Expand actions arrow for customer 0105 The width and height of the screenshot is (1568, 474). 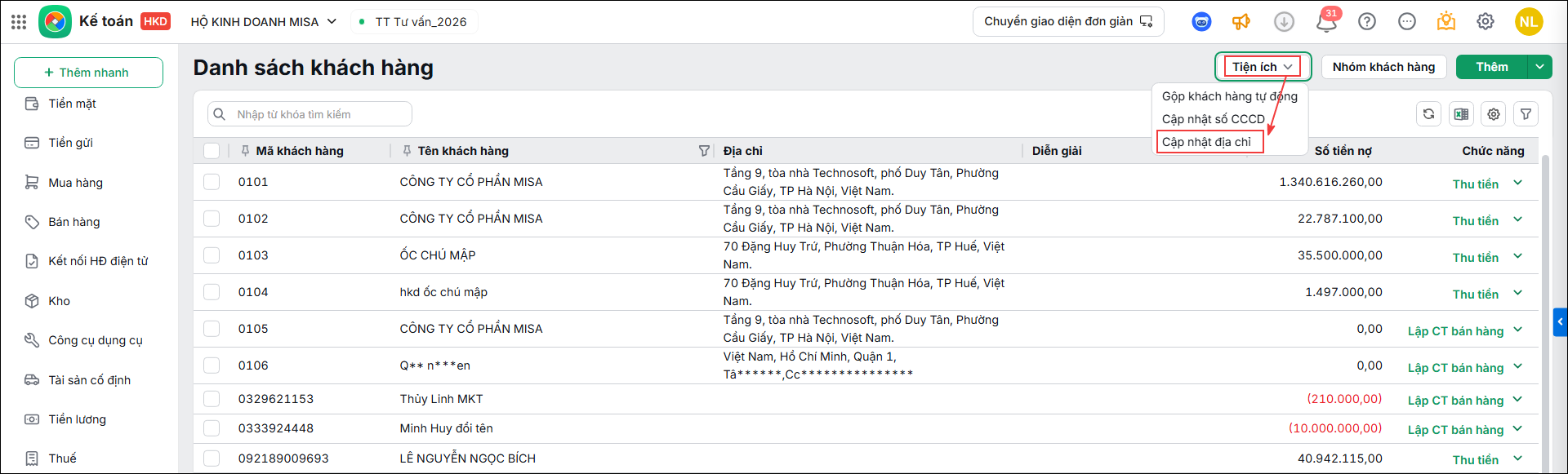point(1517,330)
